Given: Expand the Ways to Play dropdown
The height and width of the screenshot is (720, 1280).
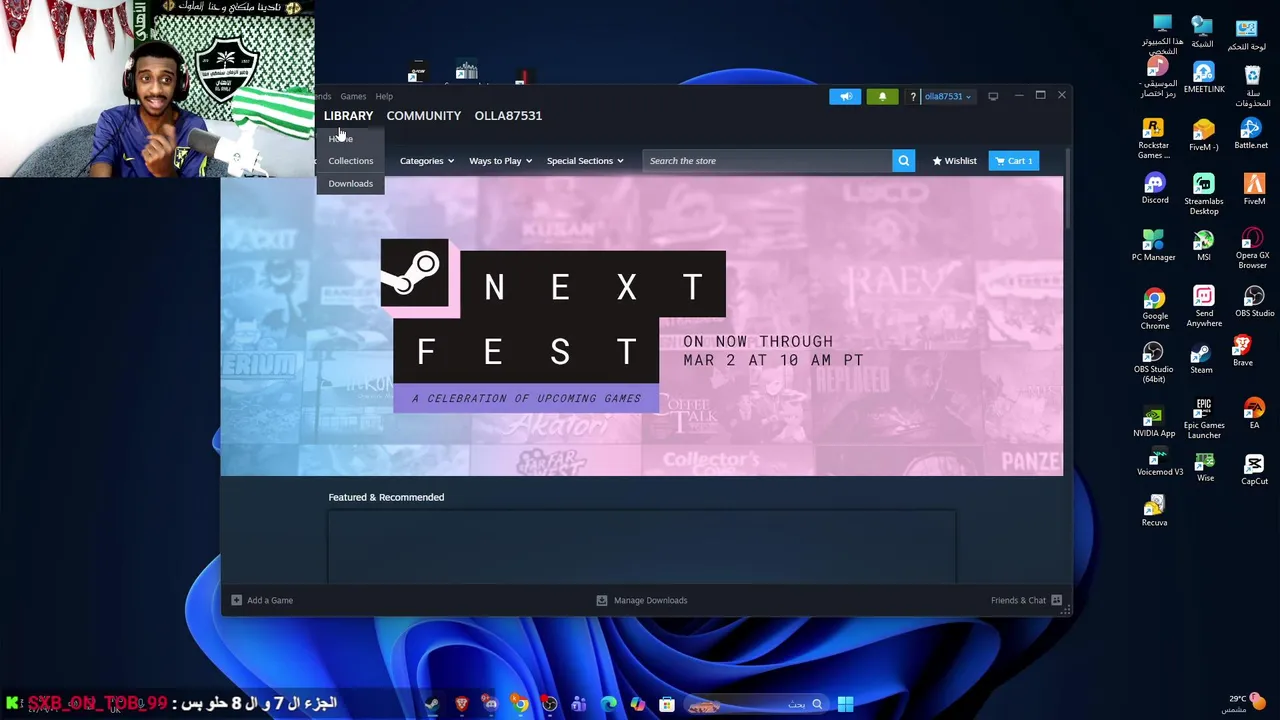Looking at the screenshot, I should pos(500,161).
